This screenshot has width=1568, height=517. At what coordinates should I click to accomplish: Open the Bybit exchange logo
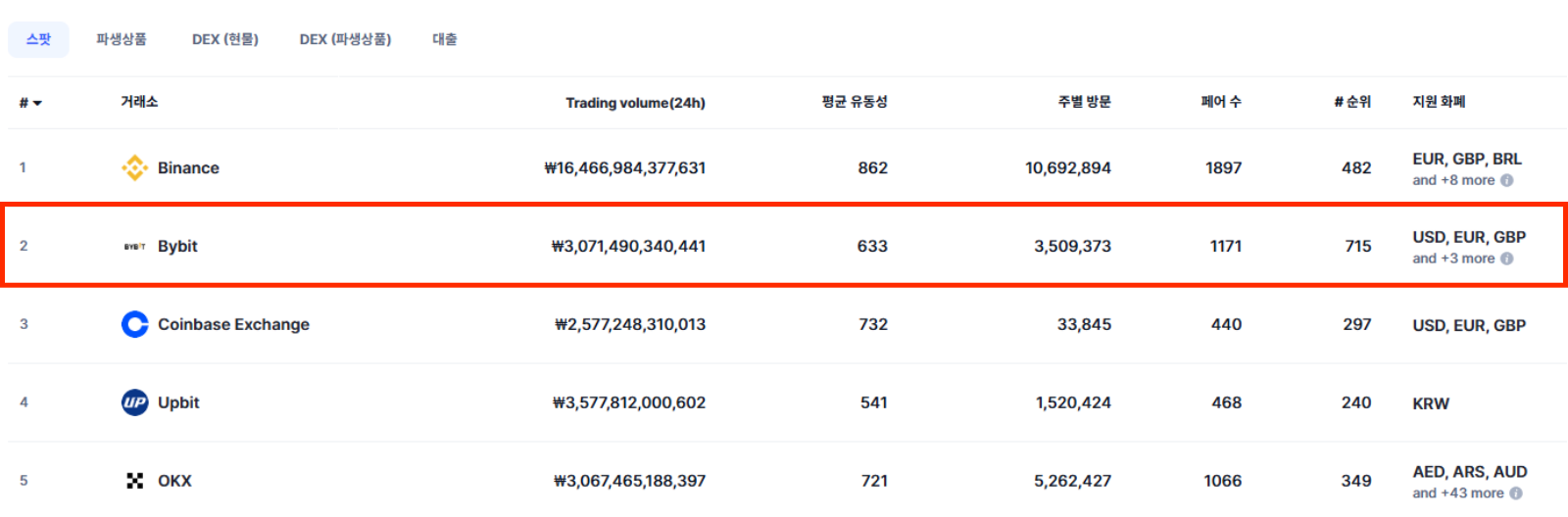coord(134,246)
